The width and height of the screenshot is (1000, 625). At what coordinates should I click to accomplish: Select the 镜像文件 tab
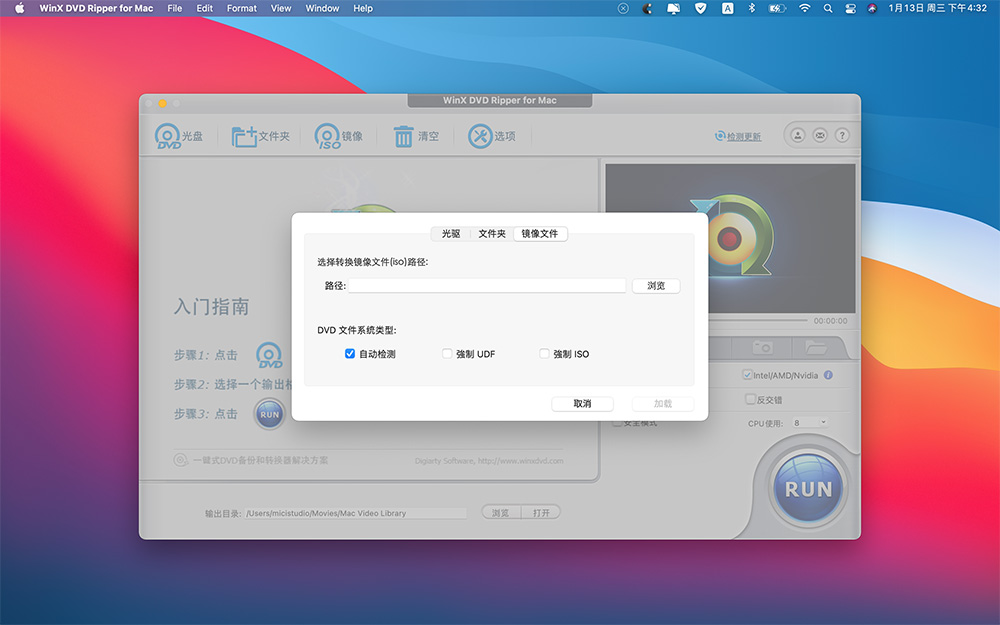(x=540, y=233)
